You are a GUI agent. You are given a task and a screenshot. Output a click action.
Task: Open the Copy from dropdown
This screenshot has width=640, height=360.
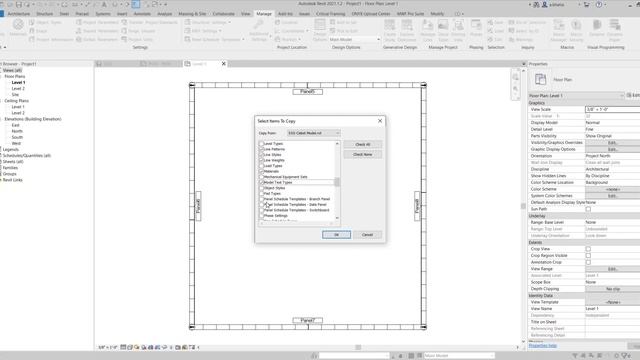click(313, 133)
